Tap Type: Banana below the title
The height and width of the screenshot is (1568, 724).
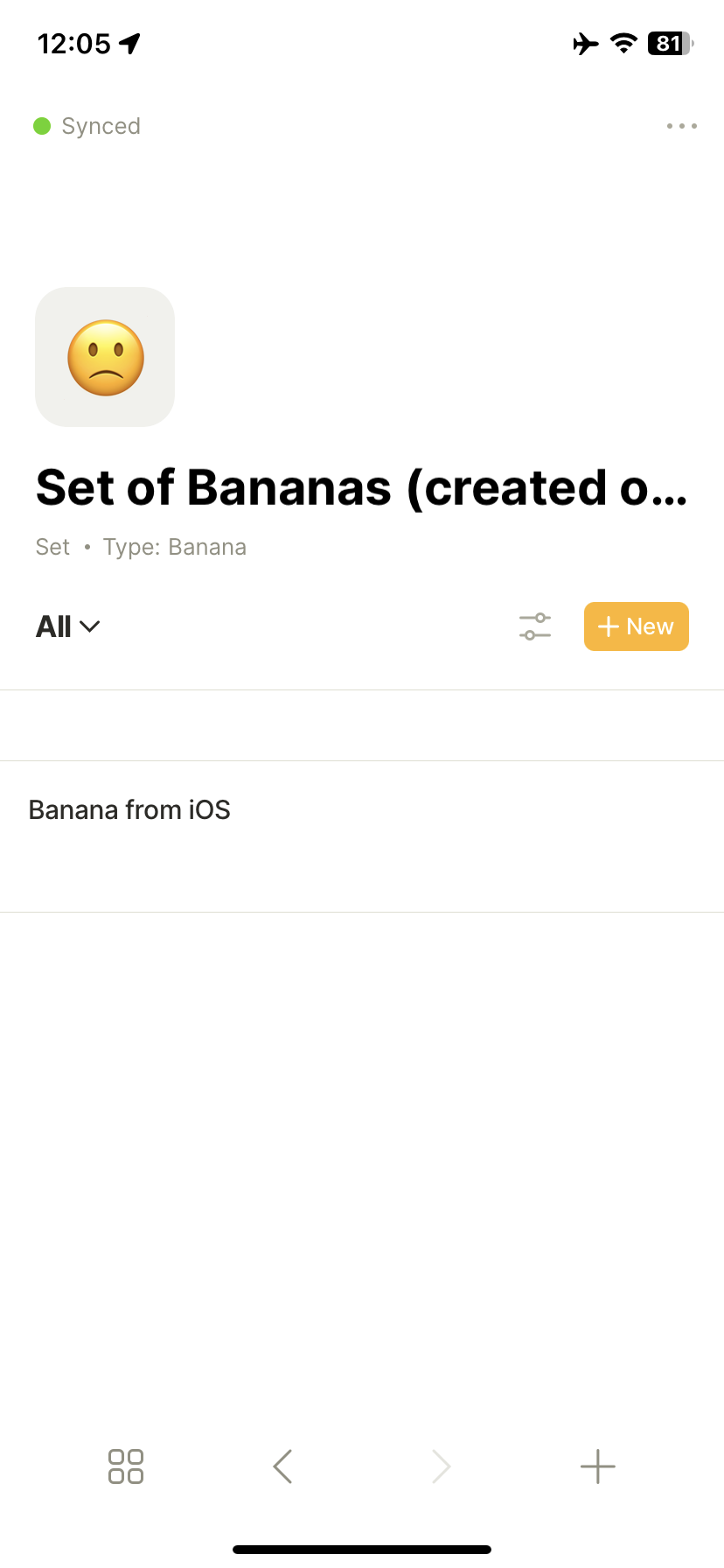point(175,546)
